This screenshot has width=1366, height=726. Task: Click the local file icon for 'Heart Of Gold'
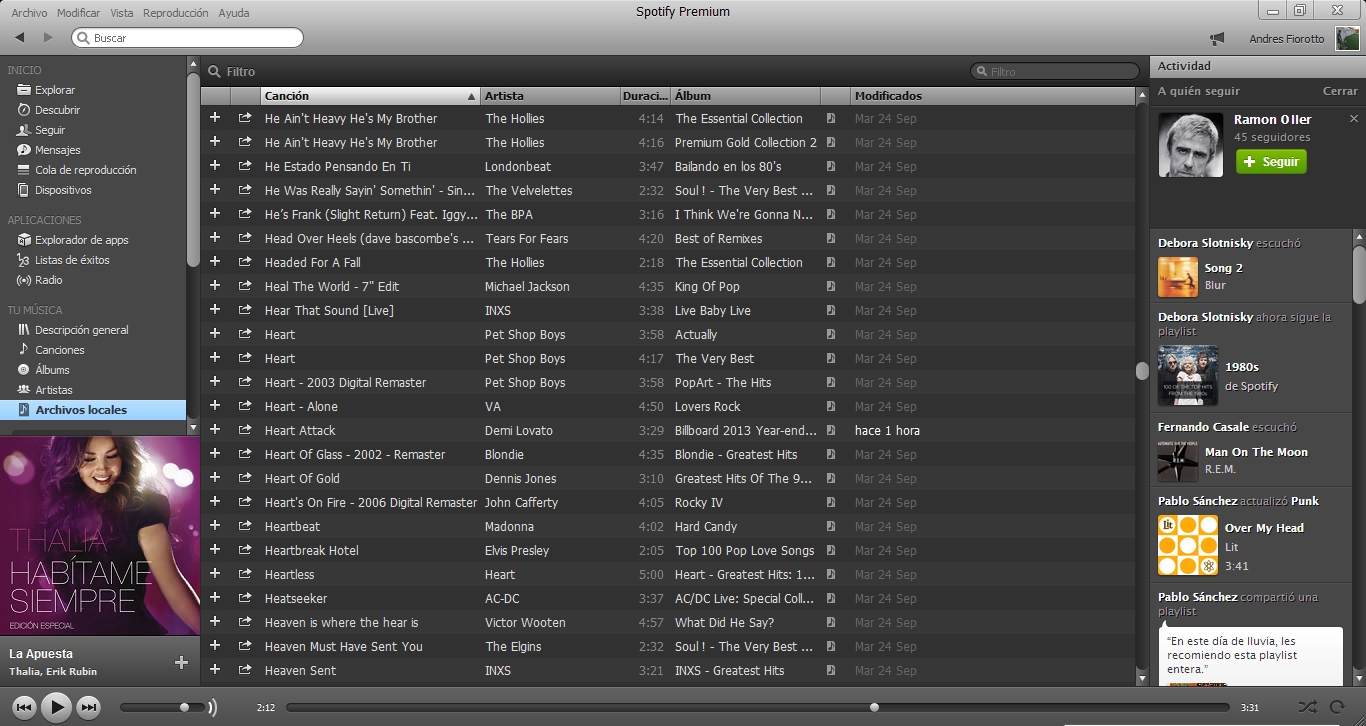831,478
